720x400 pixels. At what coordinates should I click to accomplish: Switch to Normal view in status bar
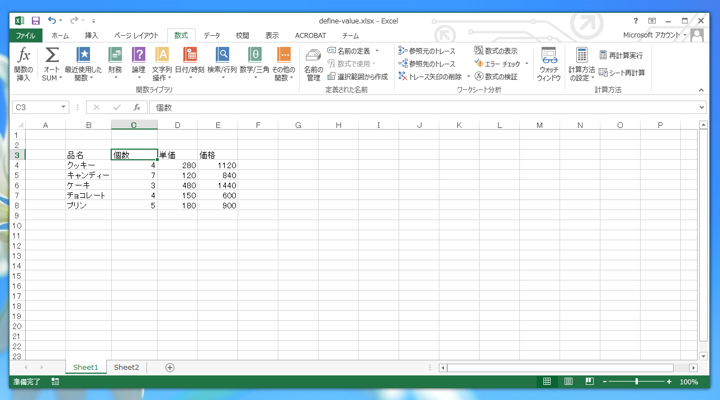pyautogui.click(x=547, y=382)
